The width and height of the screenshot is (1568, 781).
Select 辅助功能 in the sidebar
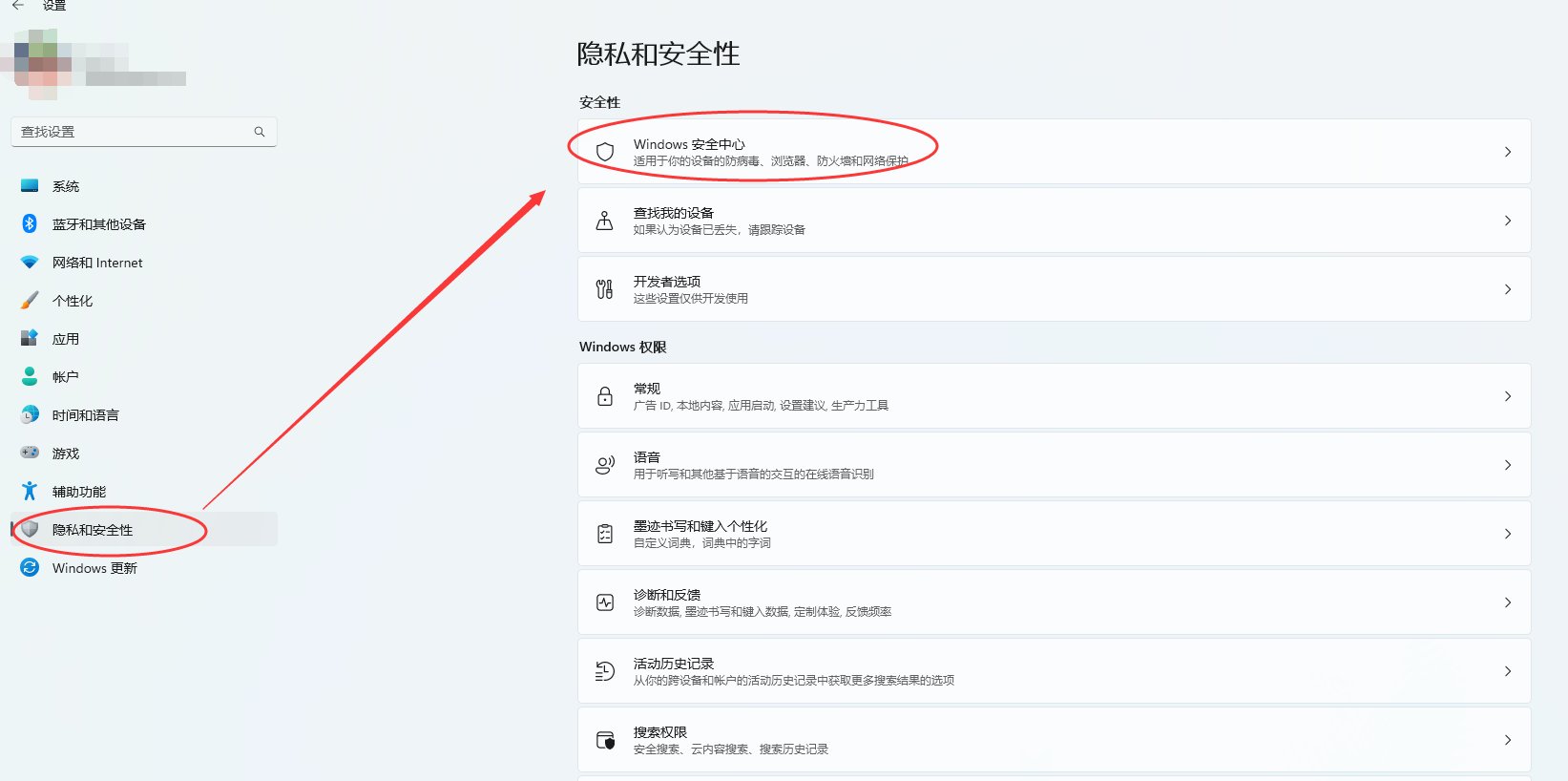coord(144,492)
